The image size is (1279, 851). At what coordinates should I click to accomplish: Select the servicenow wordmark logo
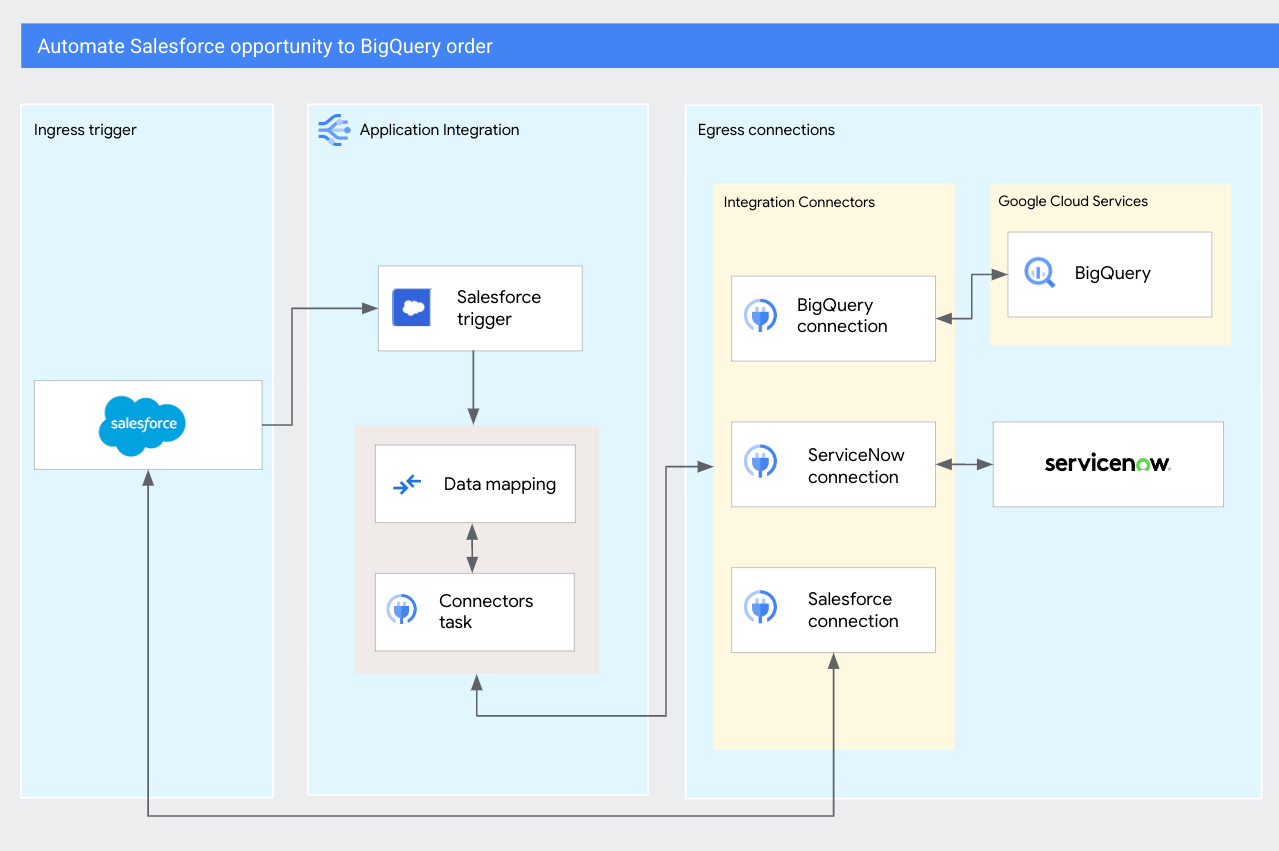1107,463
